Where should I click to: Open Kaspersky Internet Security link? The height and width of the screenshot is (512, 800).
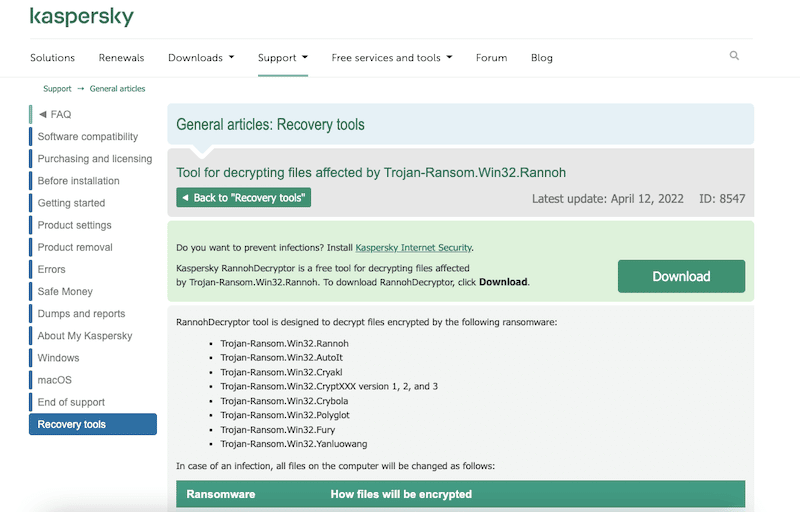(x=414, y=247)
